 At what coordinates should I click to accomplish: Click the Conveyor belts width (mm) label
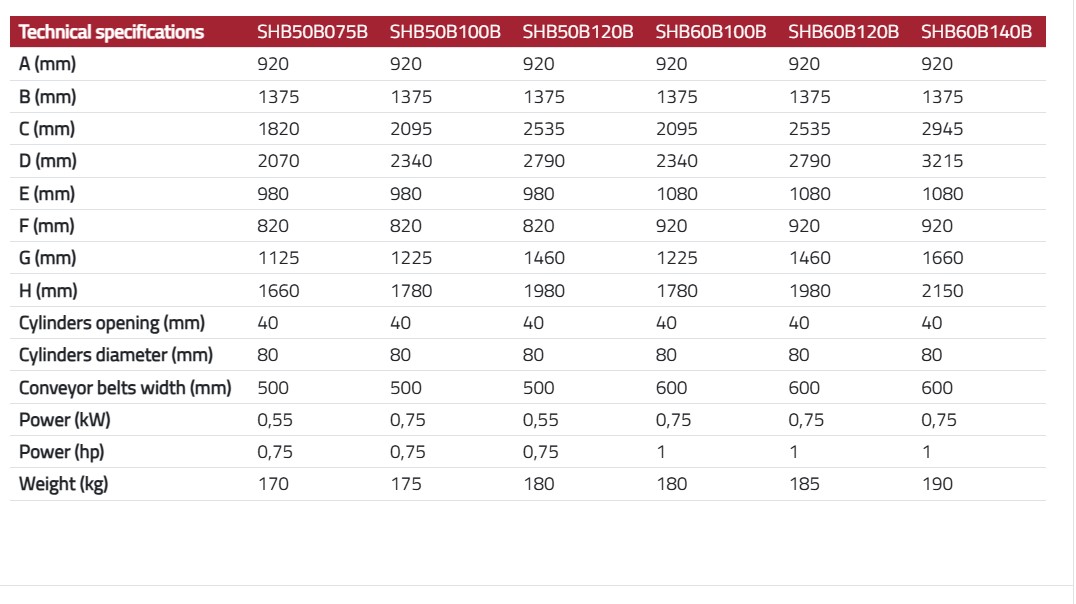pos(125,388)
